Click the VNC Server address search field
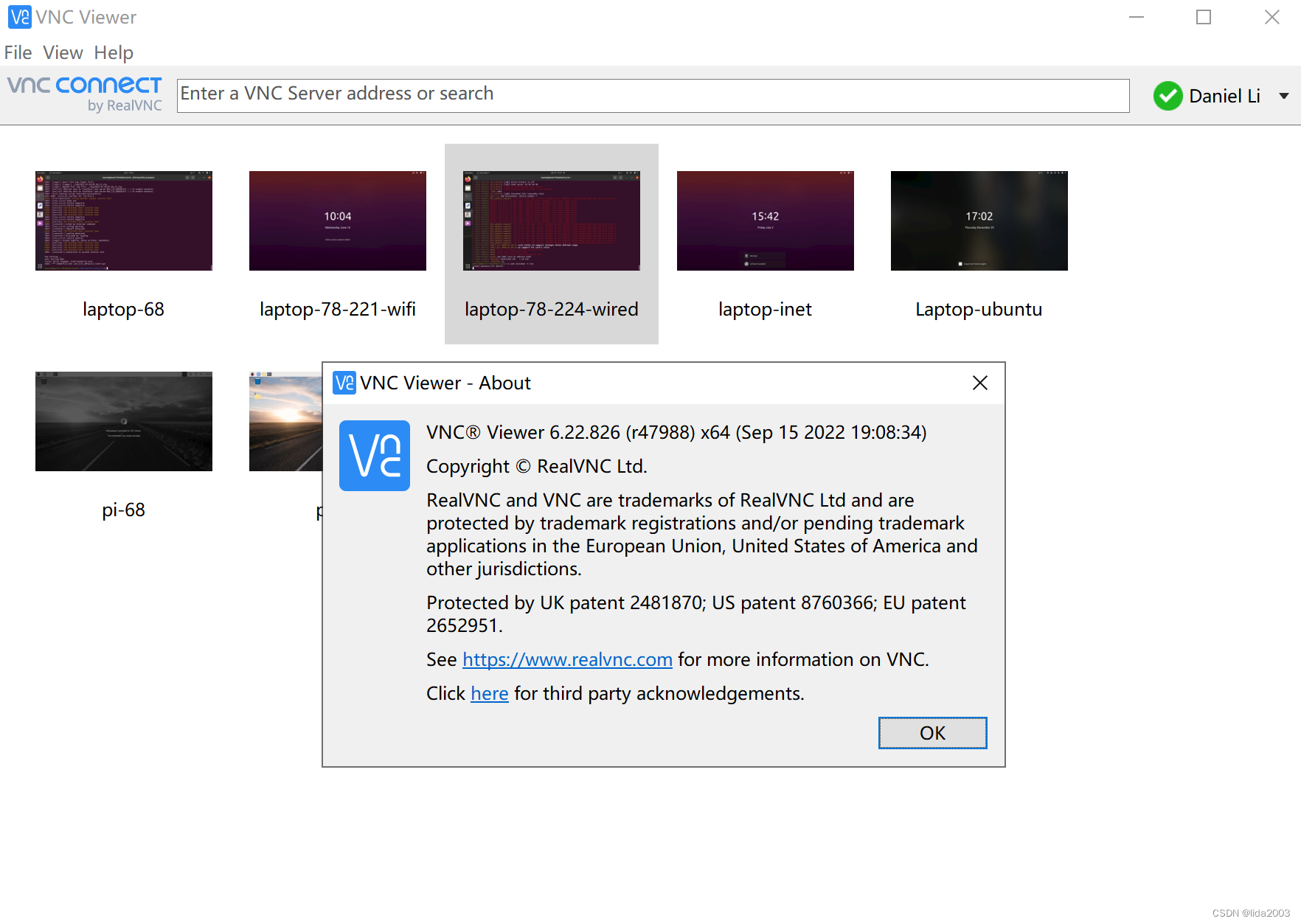1301x924 pixels. [653, 95]
